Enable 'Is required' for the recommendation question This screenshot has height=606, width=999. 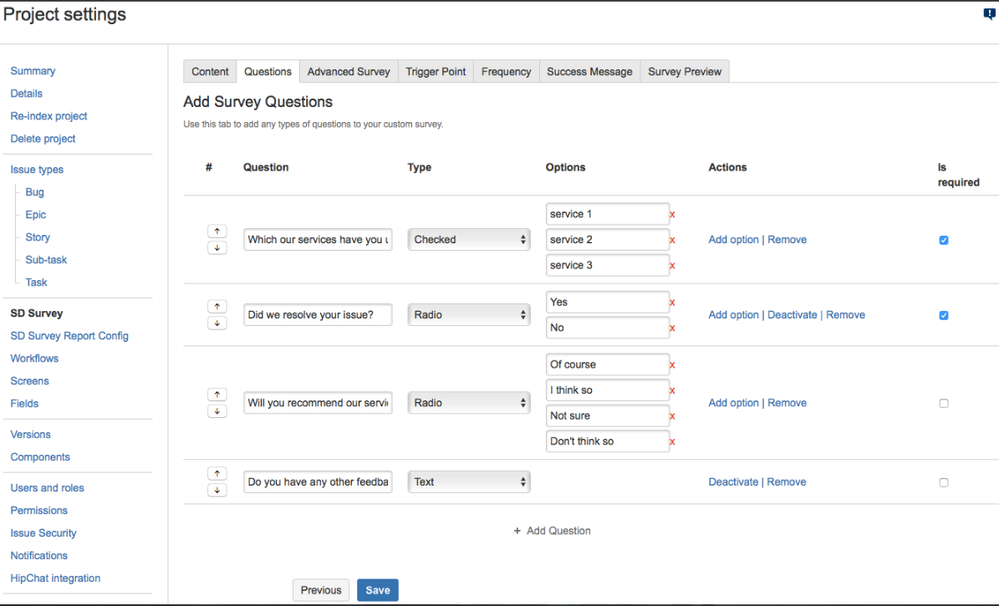pyautogui.click(x=943, y=403)
